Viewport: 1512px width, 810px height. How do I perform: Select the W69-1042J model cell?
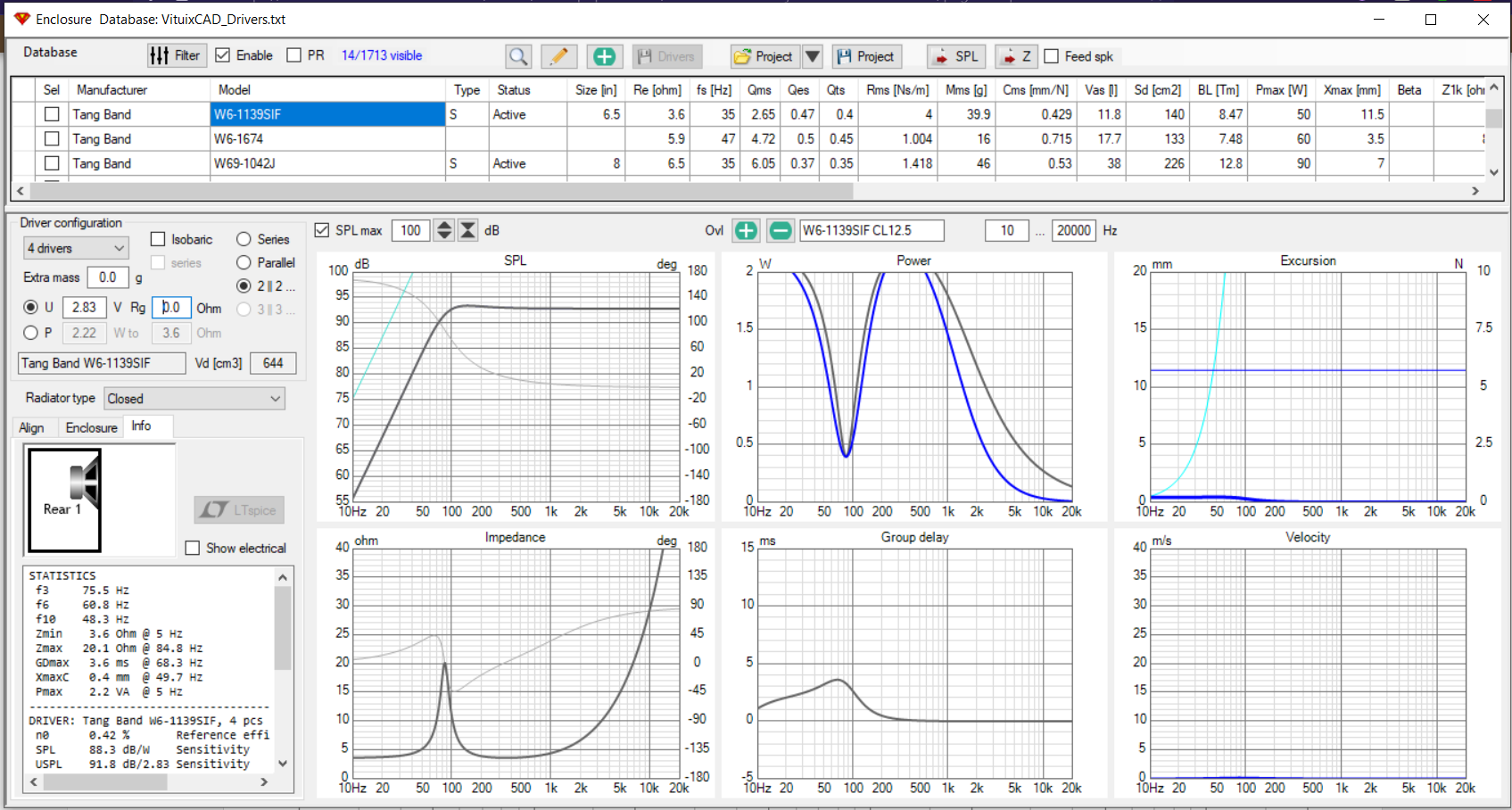pyautogui.click(x=327, y=163)
